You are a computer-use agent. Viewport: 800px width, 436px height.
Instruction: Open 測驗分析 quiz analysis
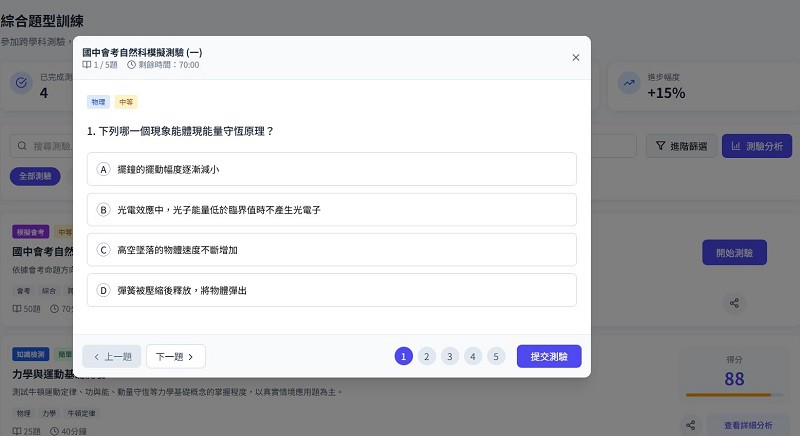tap(756, 146)
